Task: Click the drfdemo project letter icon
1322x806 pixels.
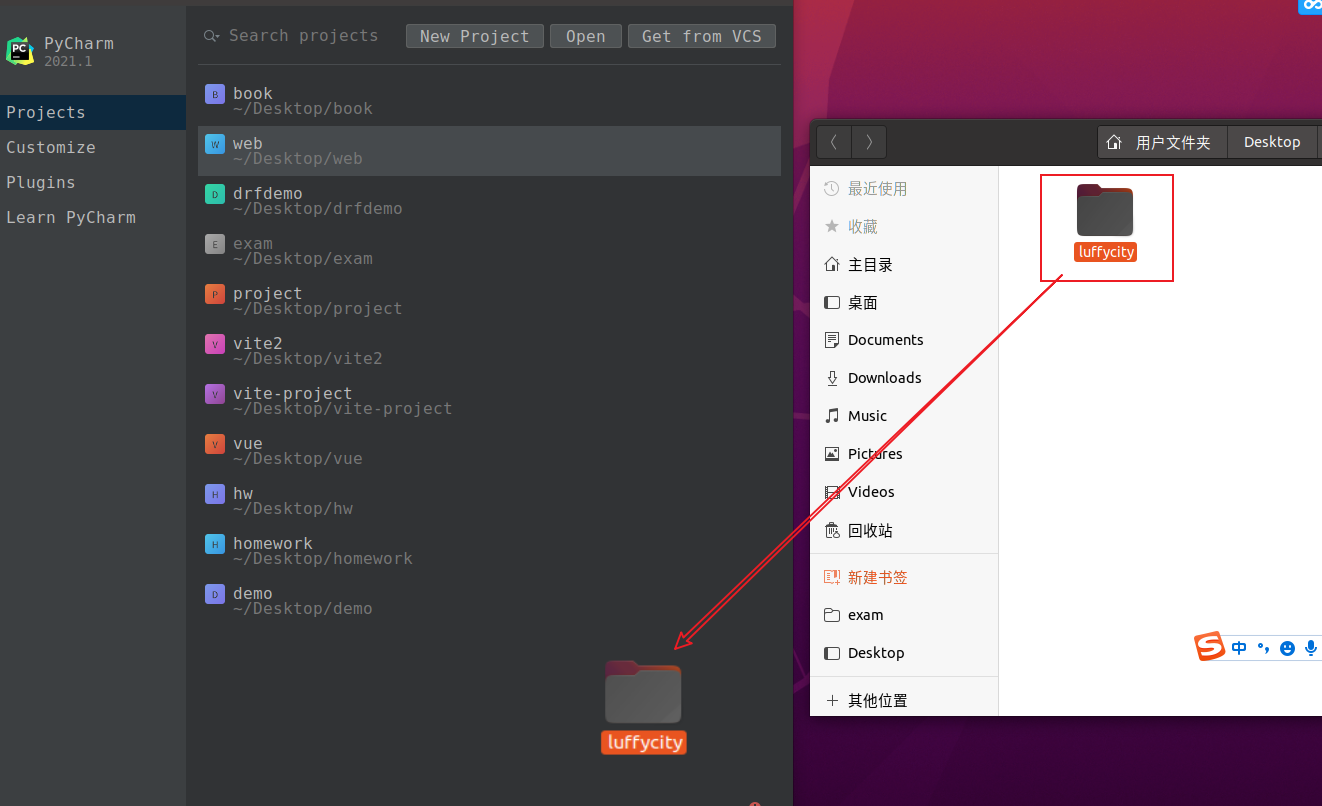Action: coord(215,194)
